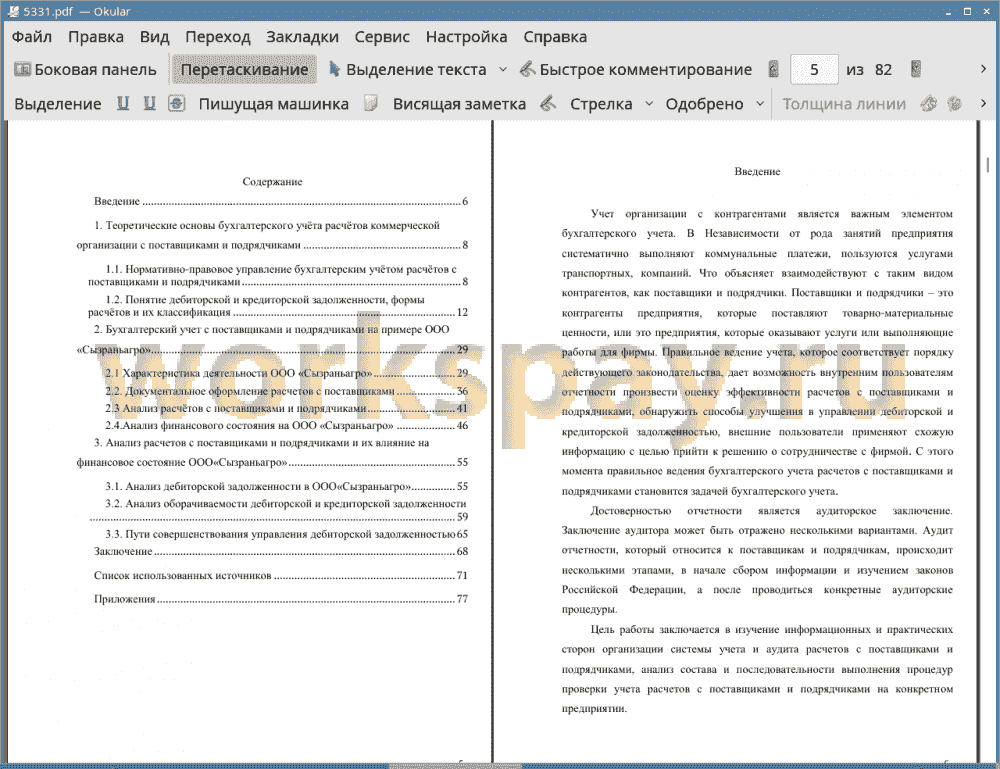Image resolution: width=1000 pixels, height=769 pixels.
Task: Click contents entry '2.1 Характеристика деятельности'
Action: click(x=286, y=373)
